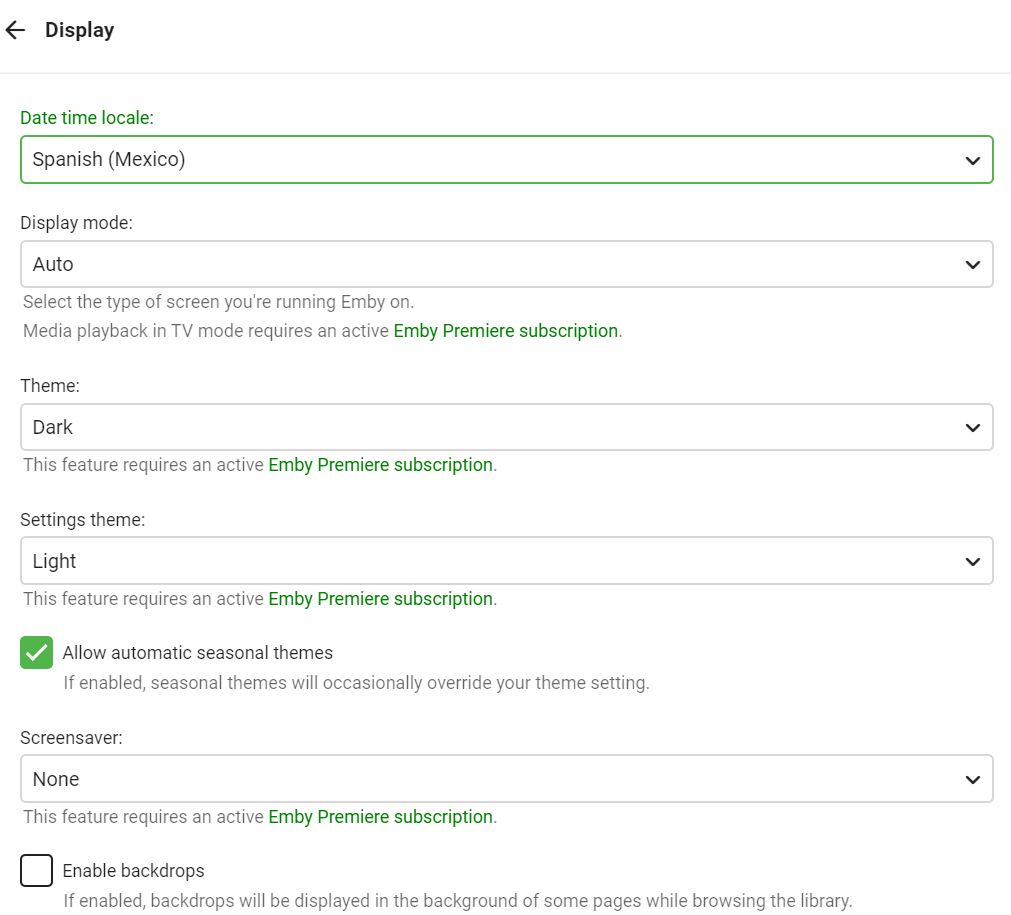Expand the Settings theme dropdown
Viewport: 1011px width, 915px height.
pyautogui.click(x=490, y=561)
